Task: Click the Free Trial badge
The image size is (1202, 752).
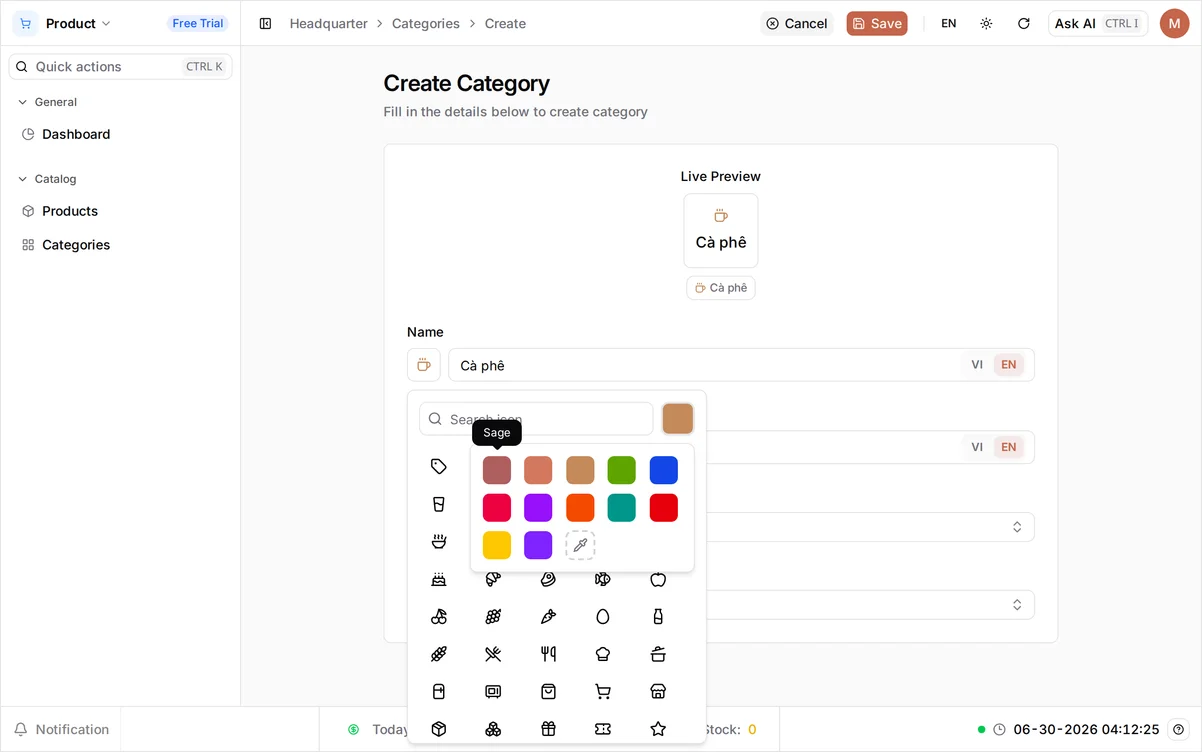Action: [x=198, y=23]
